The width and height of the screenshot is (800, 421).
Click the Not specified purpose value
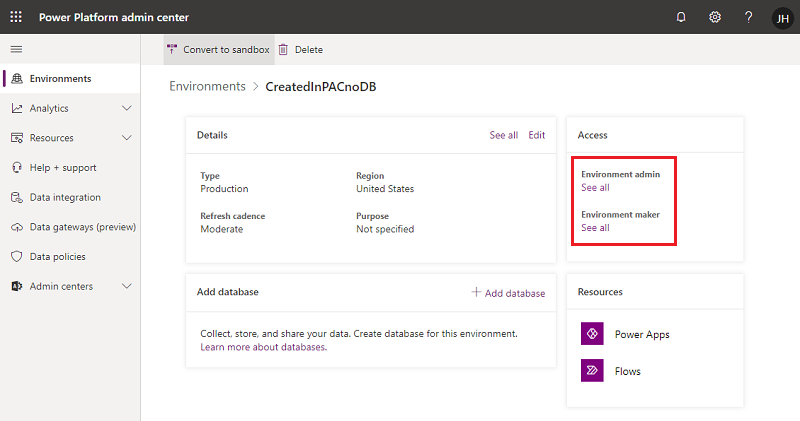tap(385, 229)
